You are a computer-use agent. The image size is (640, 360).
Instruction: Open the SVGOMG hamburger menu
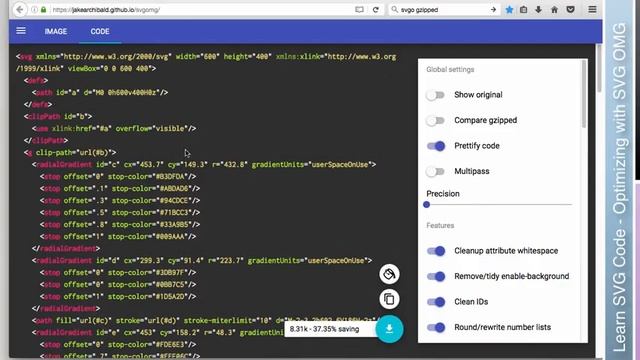coord(21,31)
